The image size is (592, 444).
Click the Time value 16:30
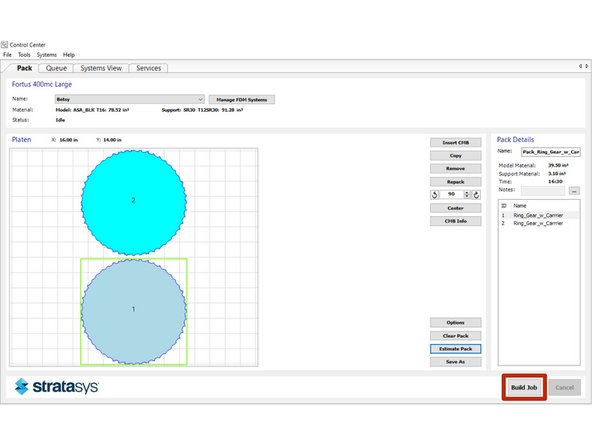pyautogui.click(x=555, y=182)
